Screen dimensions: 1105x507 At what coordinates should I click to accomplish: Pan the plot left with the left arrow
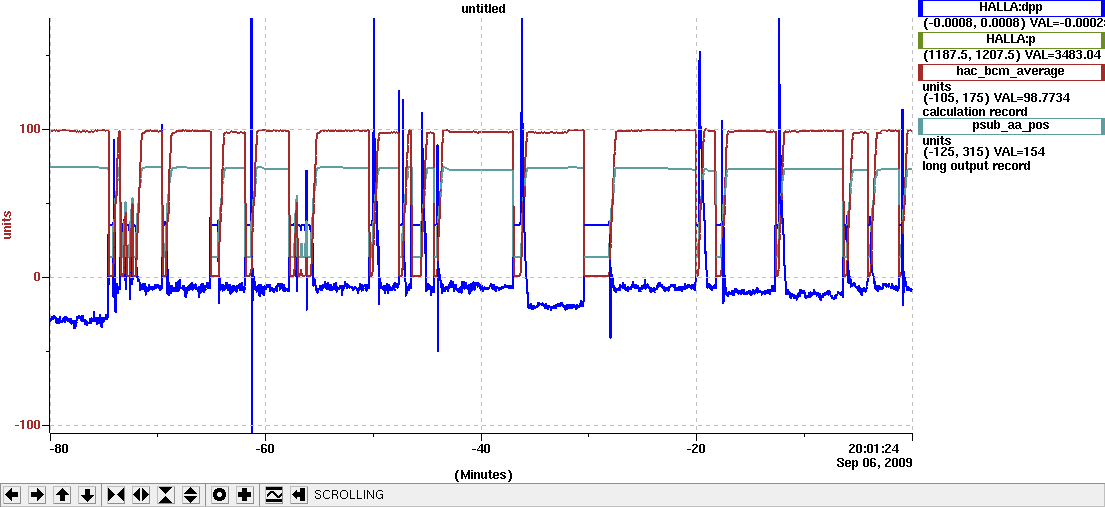[12, 495]
